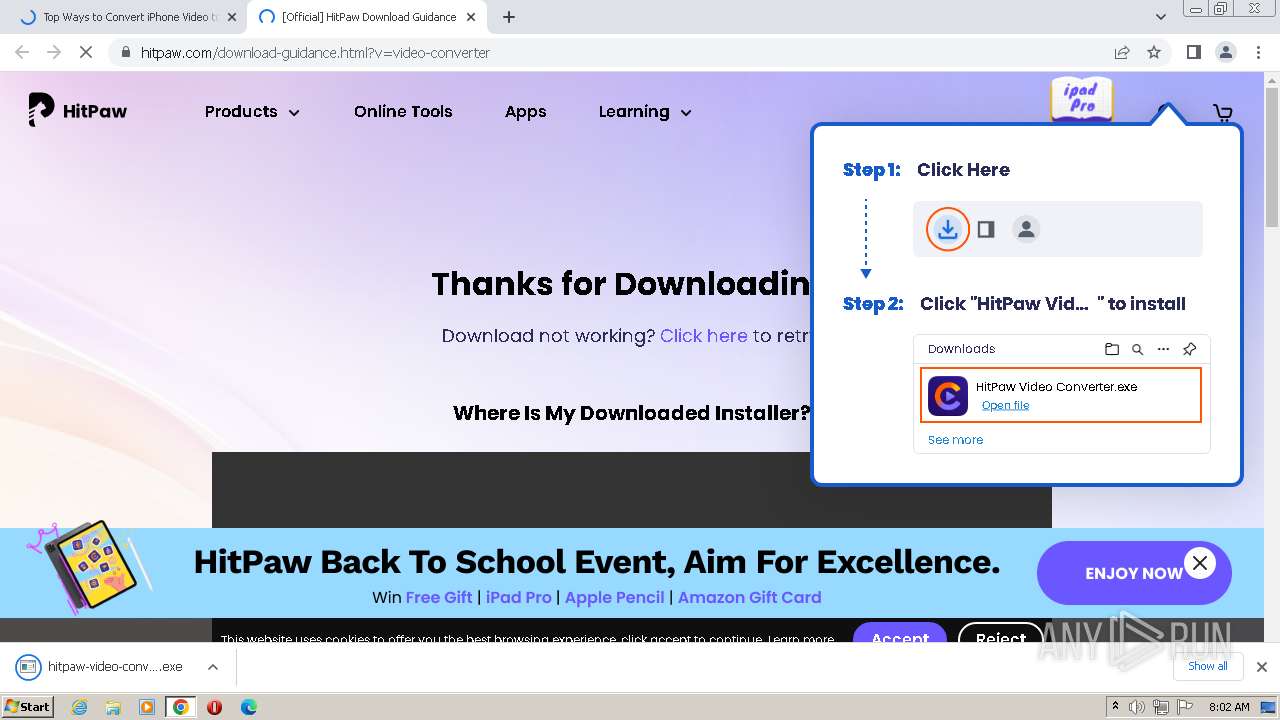The height and width of the screenshot is (720, 1280).
Task: Open the Amazon Gift Card link
Action: [749, 597]
